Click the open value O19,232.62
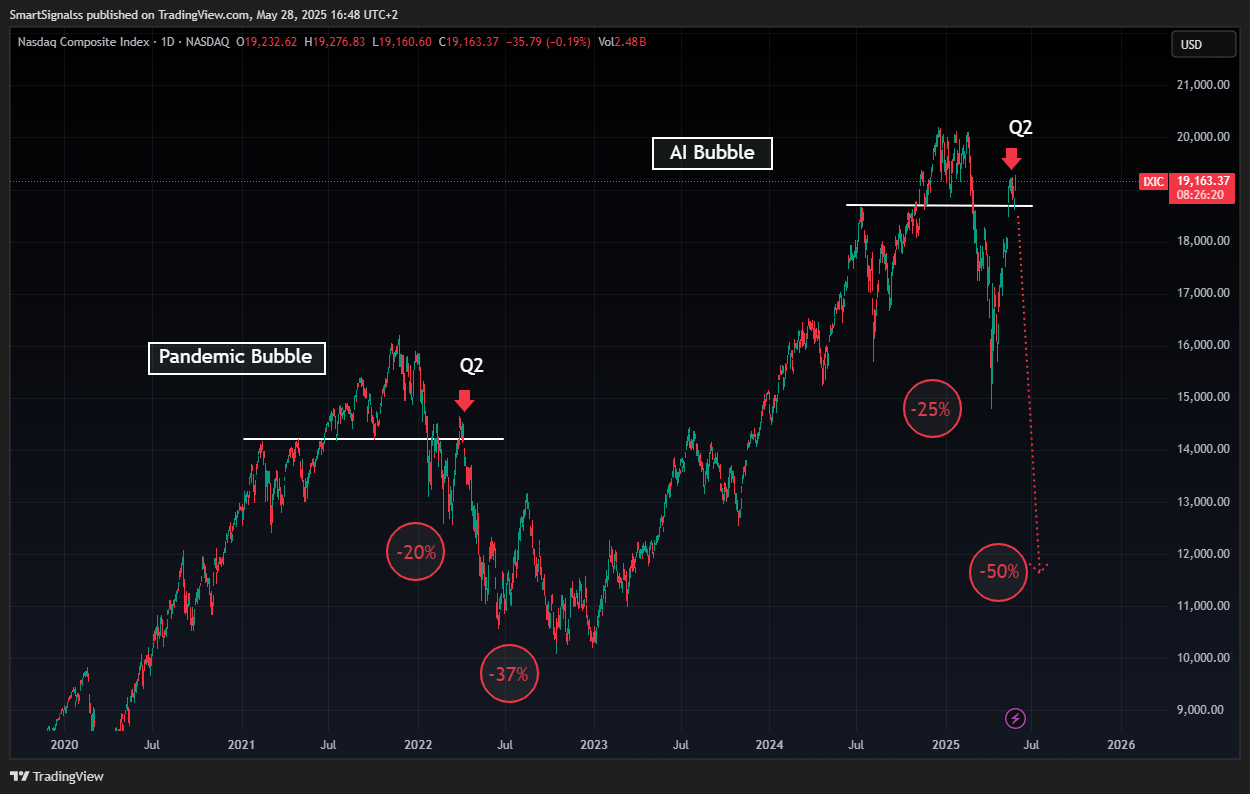The image size is (1250, 794). pyautogui.click(x=267, y=42)
